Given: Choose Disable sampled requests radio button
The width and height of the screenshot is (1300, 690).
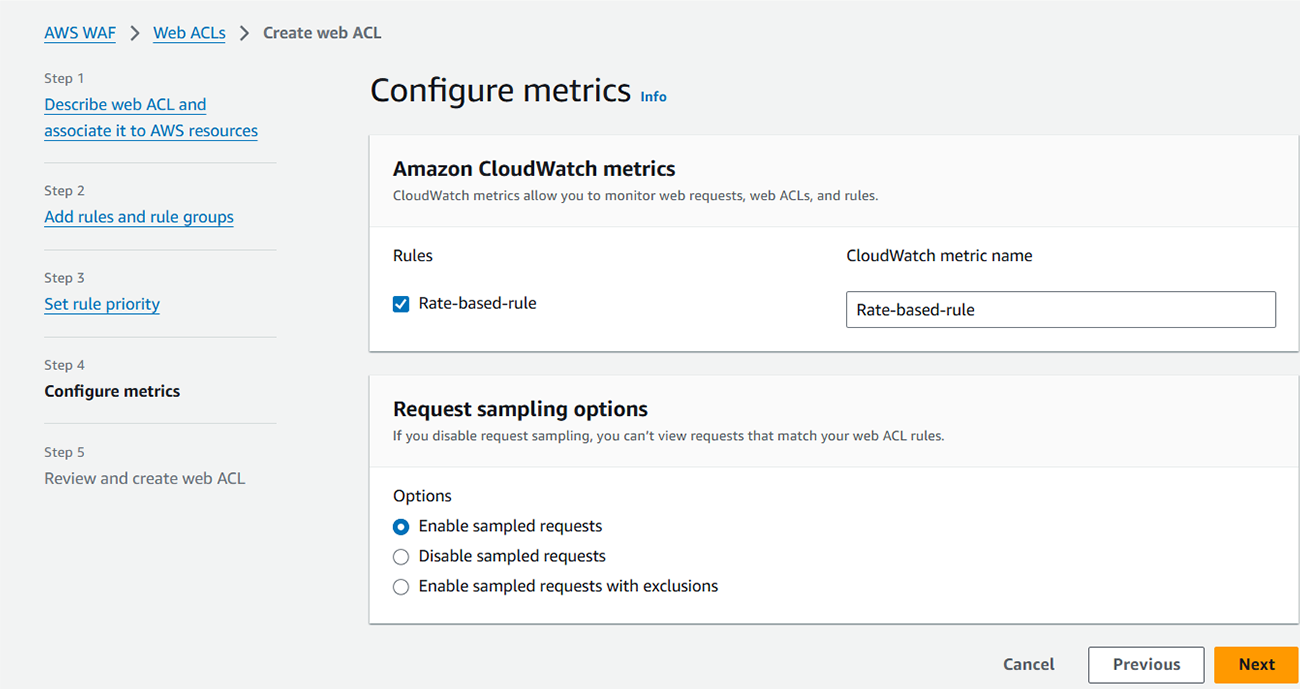Looking at the screenshot, I should tap(401, 557).
